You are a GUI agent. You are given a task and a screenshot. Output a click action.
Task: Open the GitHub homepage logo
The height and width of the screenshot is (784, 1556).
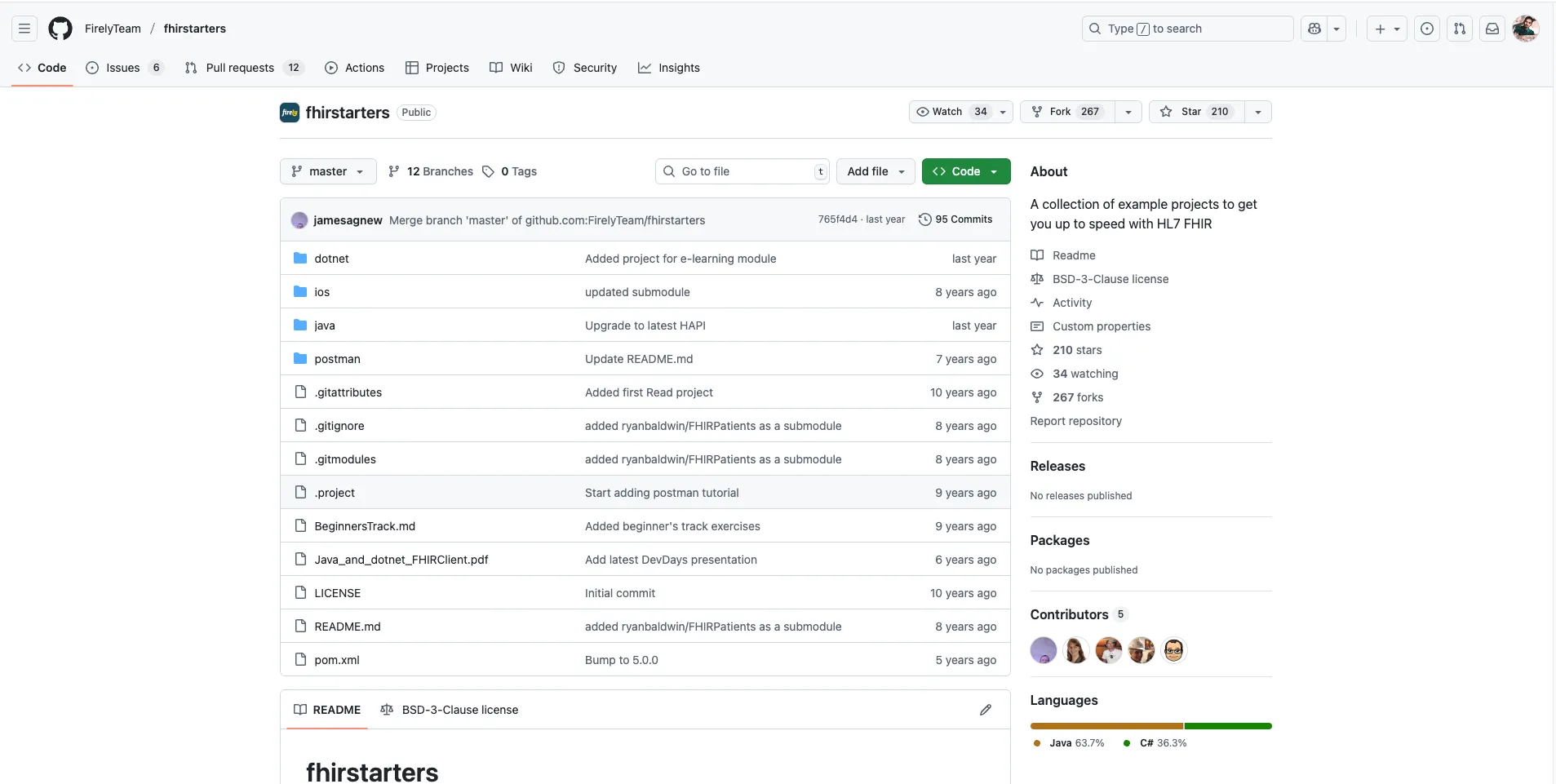[60, 29]
